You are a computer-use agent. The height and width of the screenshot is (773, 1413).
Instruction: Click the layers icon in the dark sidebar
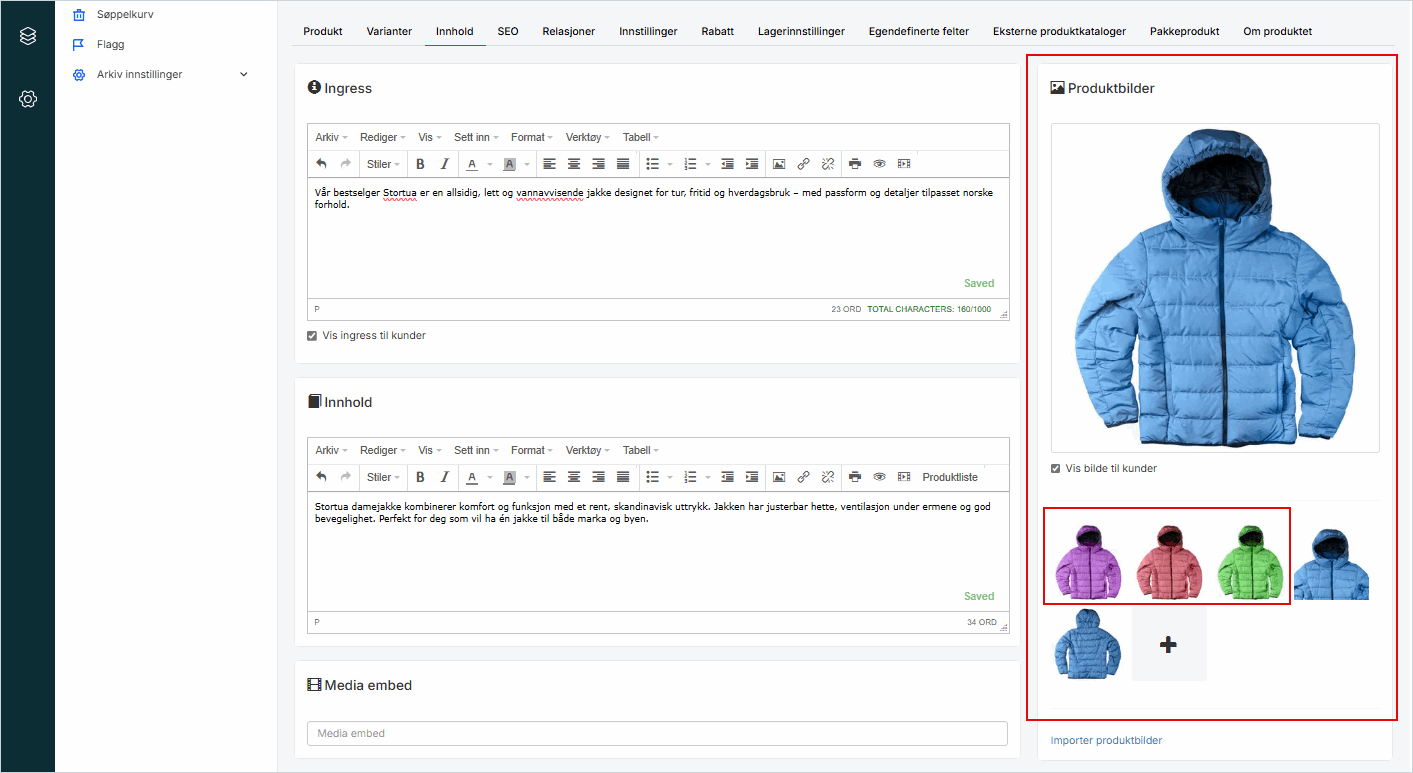coord(28,36)
